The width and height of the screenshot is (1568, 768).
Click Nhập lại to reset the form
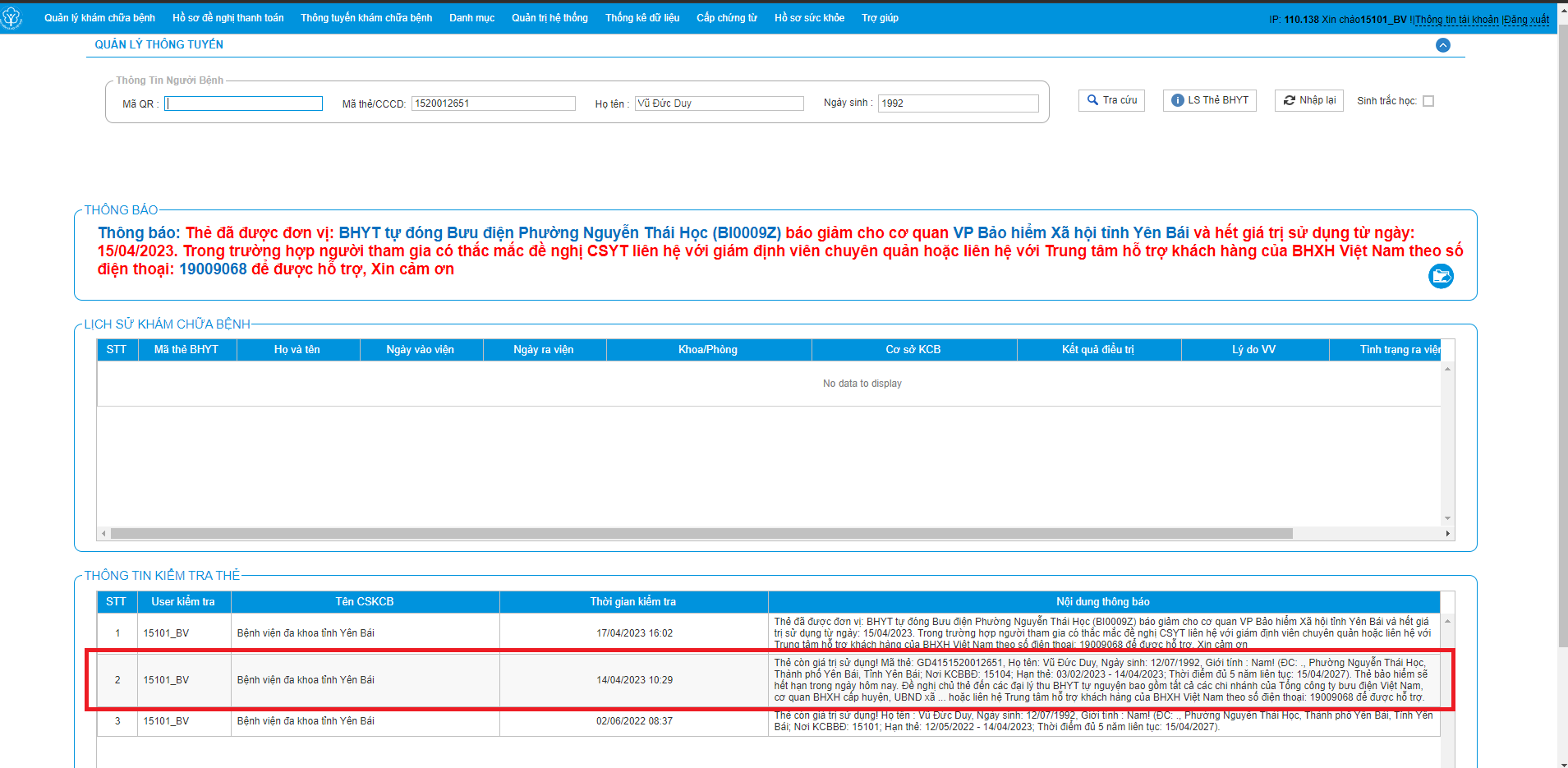(1308, 100)
